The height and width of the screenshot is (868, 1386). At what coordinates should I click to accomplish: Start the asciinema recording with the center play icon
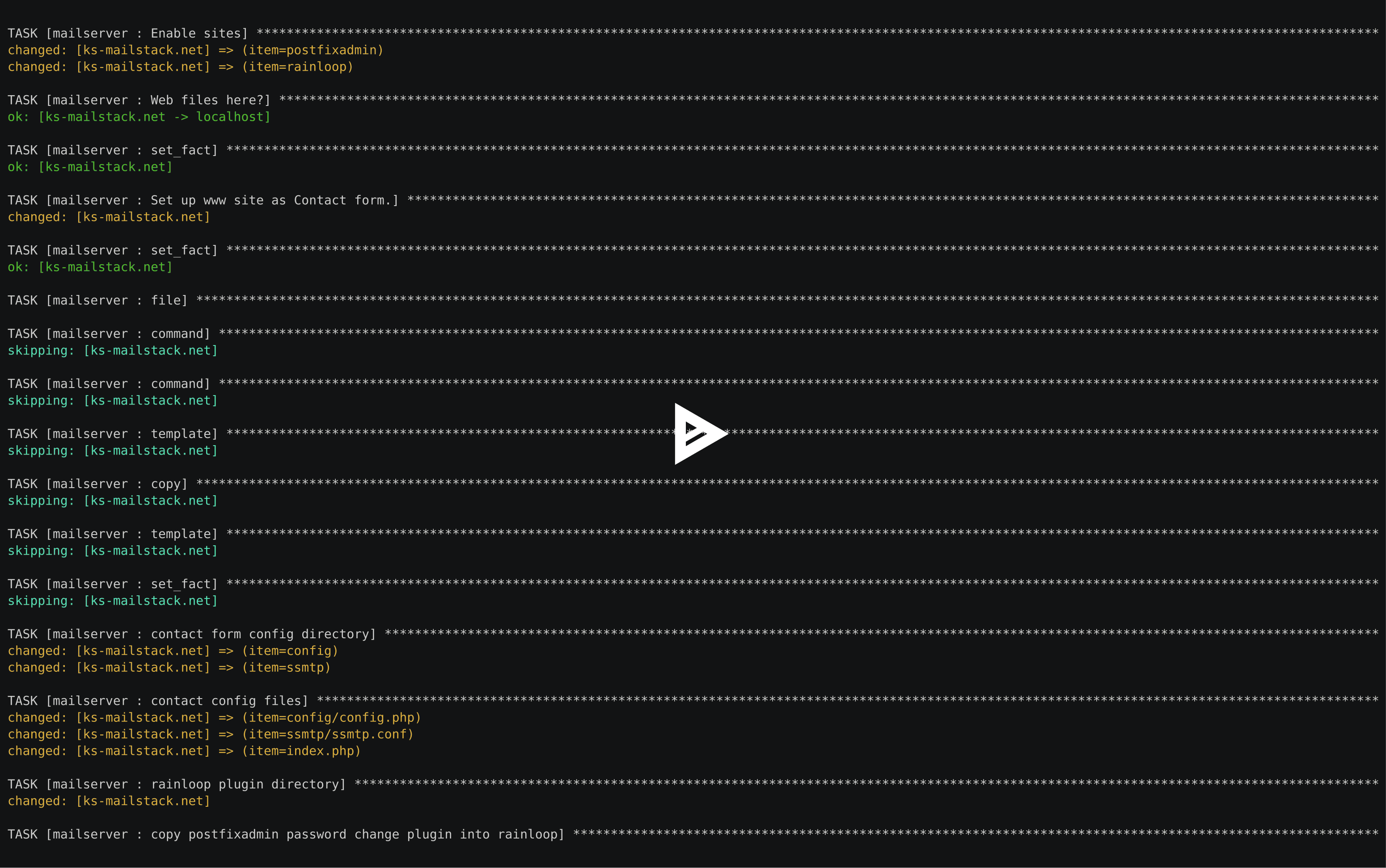click(701, 434)
